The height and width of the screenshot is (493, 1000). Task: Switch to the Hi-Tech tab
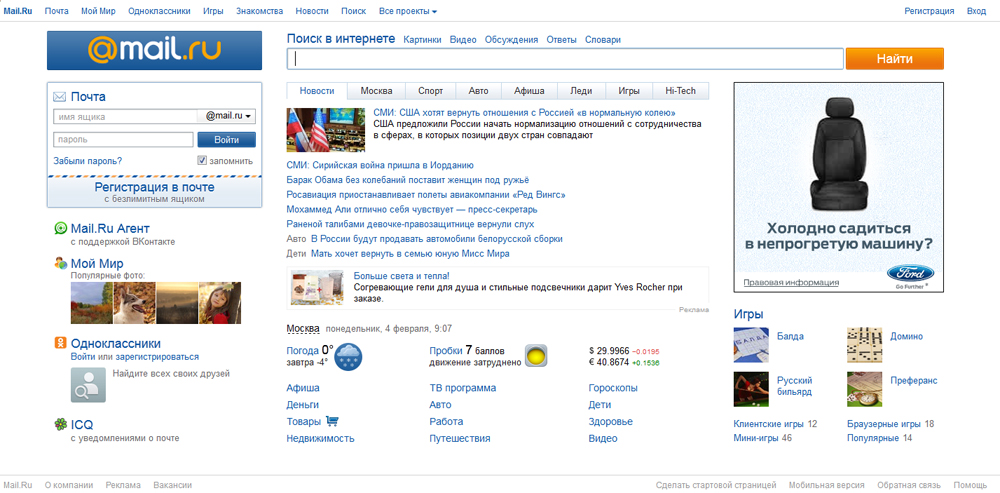point(680,91)
